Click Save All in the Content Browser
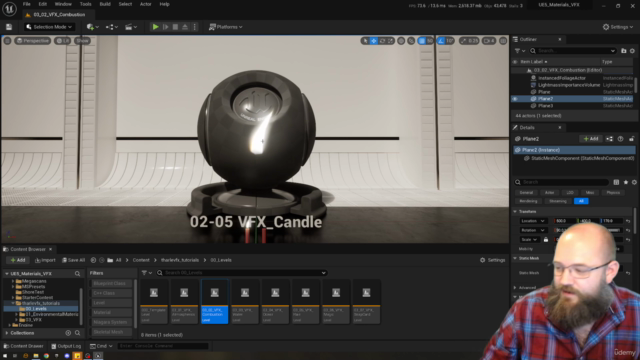 tap(73, 260)
